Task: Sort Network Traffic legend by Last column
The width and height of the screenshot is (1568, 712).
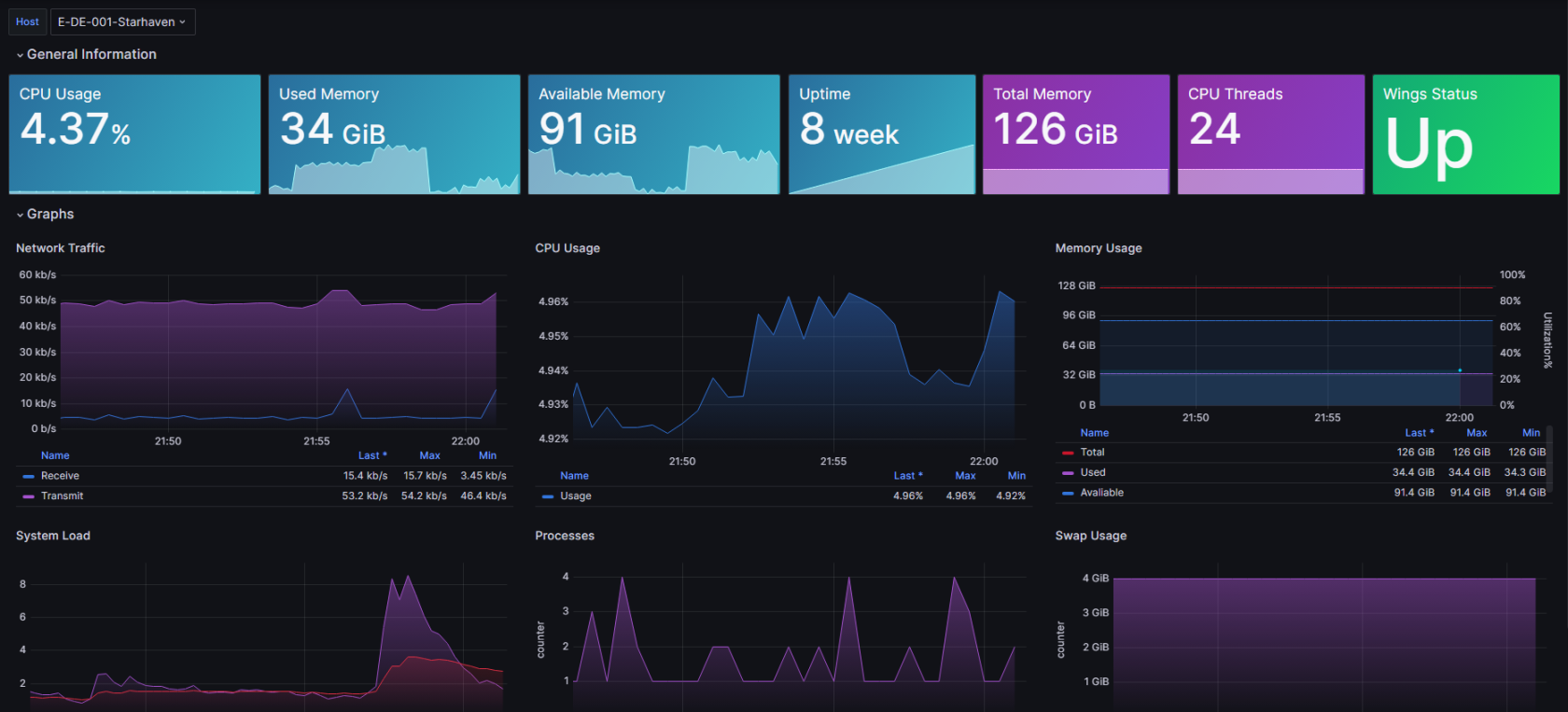Action: coord(372,456)
